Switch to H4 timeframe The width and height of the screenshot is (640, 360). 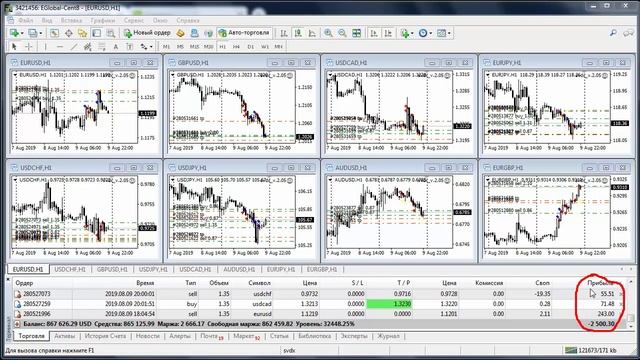click(x=236, y=47)
